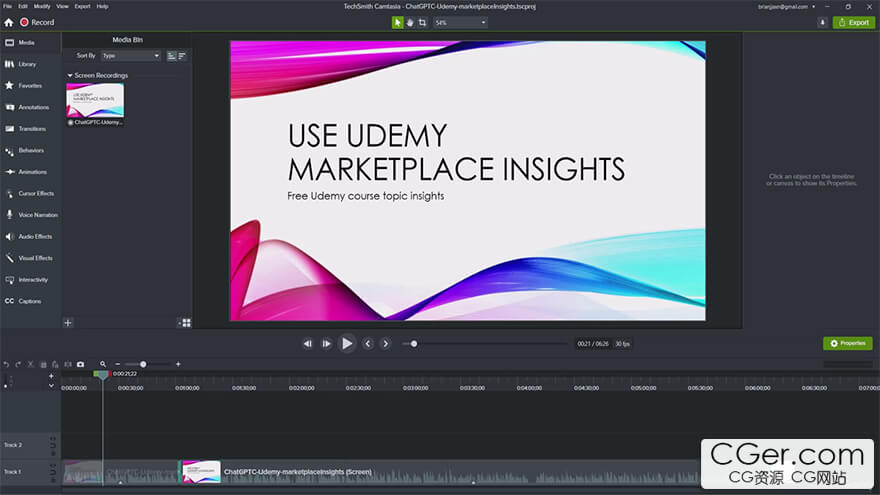880x495 pixels.
Task: Cut the selected timeline media
Action: click(31, 364)
